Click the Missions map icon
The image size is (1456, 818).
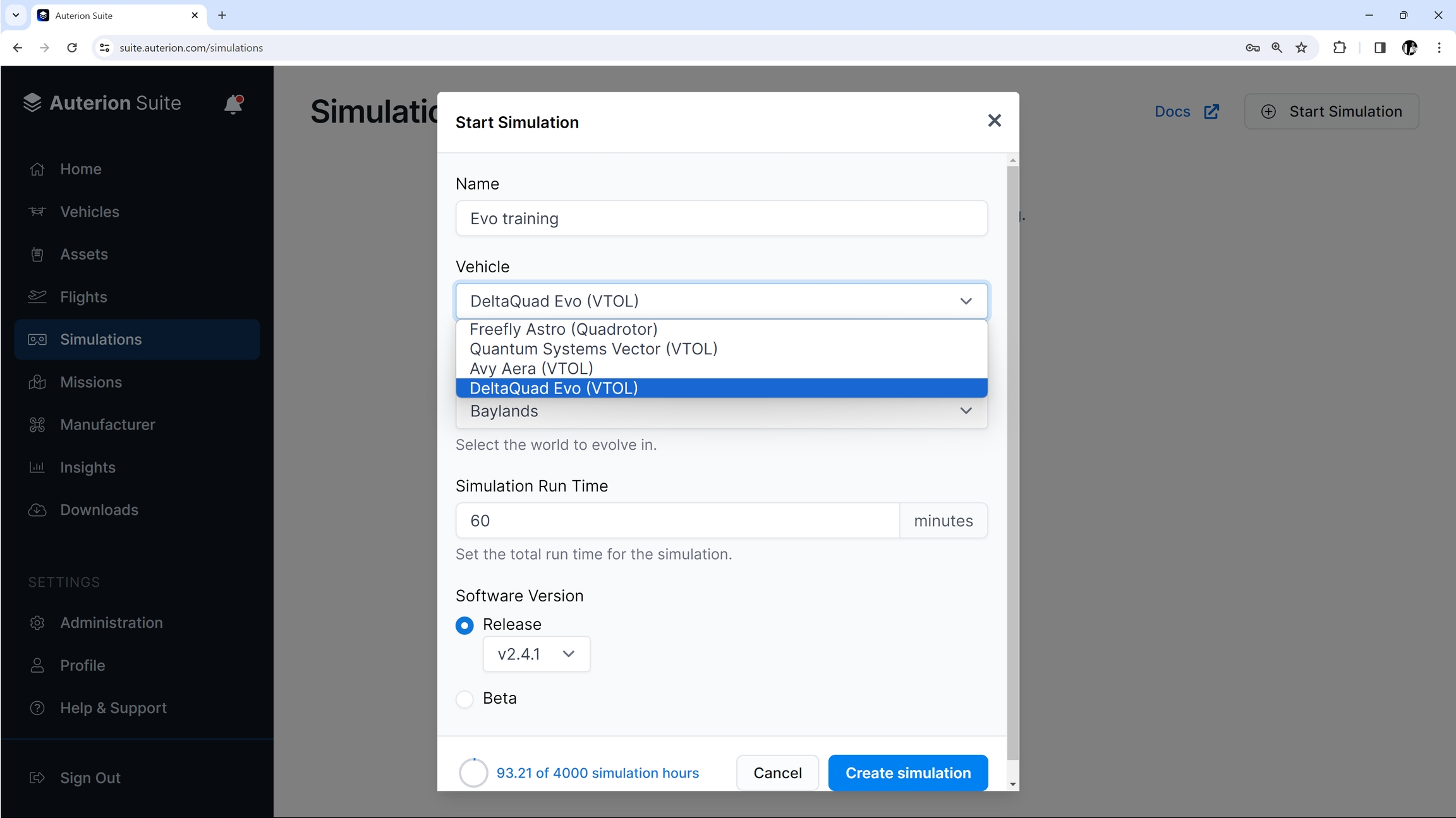pos(37,382)
